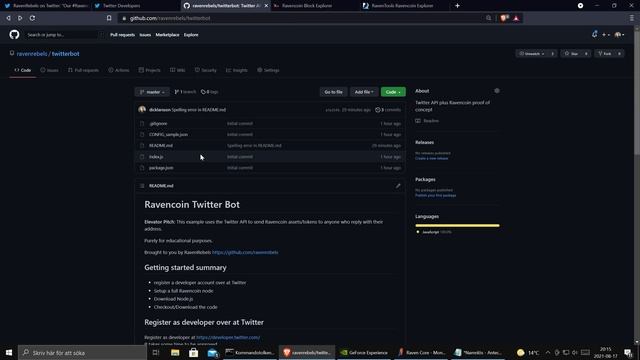This screenshot has height=360, width=640.
Task: Open the About settings gear icon
Action: pyautogui.click(x=497, y=91)
